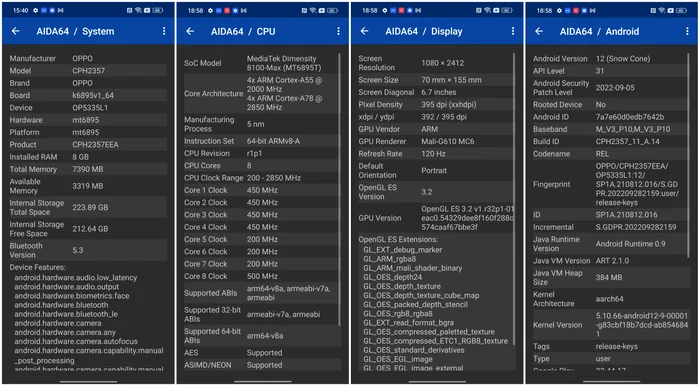Viewport: 700px width, 386px height.
Task: Tap the Wi-Fi icon in the CPU status bar
Action: click(313, 10)
